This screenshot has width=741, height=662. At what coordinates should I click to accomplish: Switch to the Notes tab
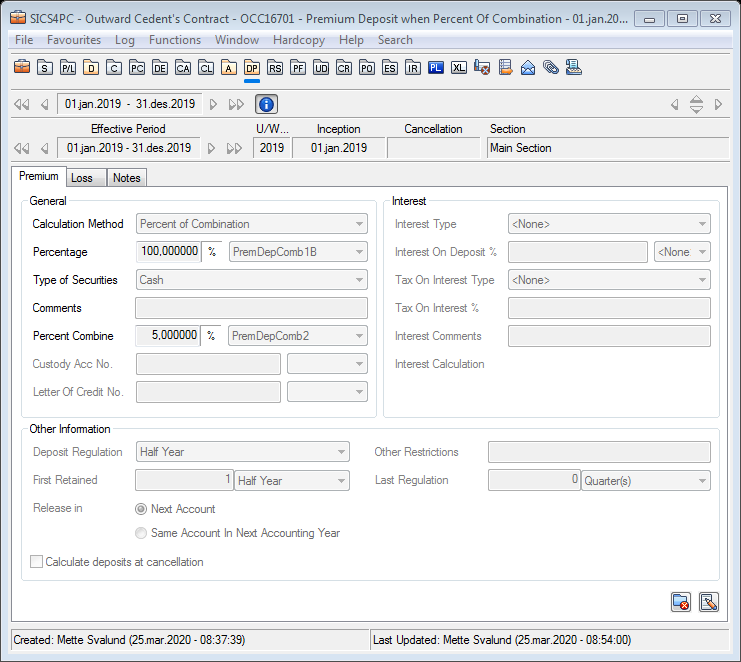(126, 178)
